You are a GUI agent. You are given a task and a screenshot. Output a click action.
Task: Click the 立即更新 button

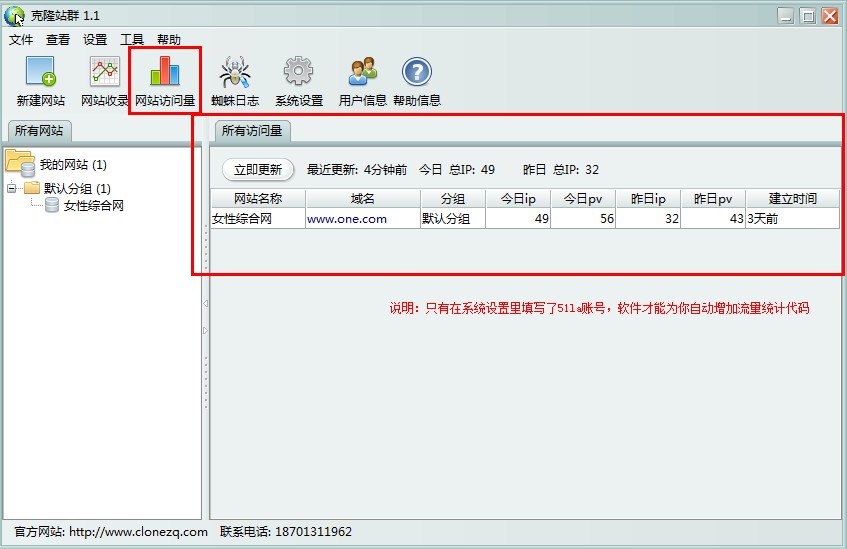click(x=258, y=170)
